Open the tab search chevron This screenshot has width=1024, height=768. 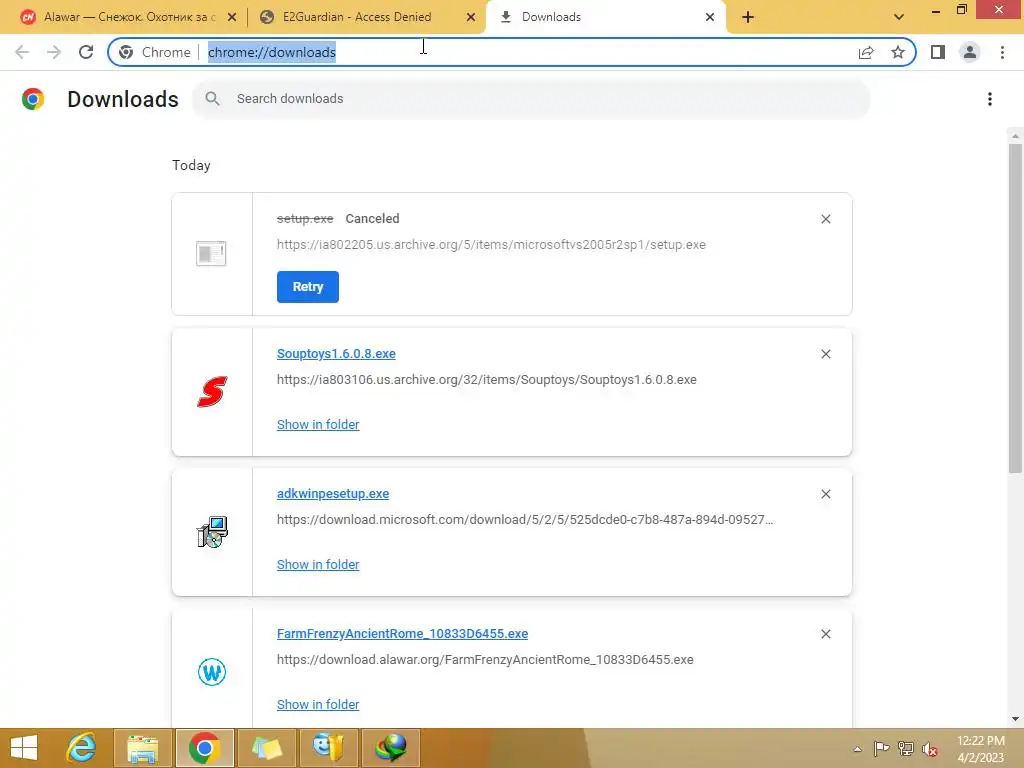click(899, 17)
